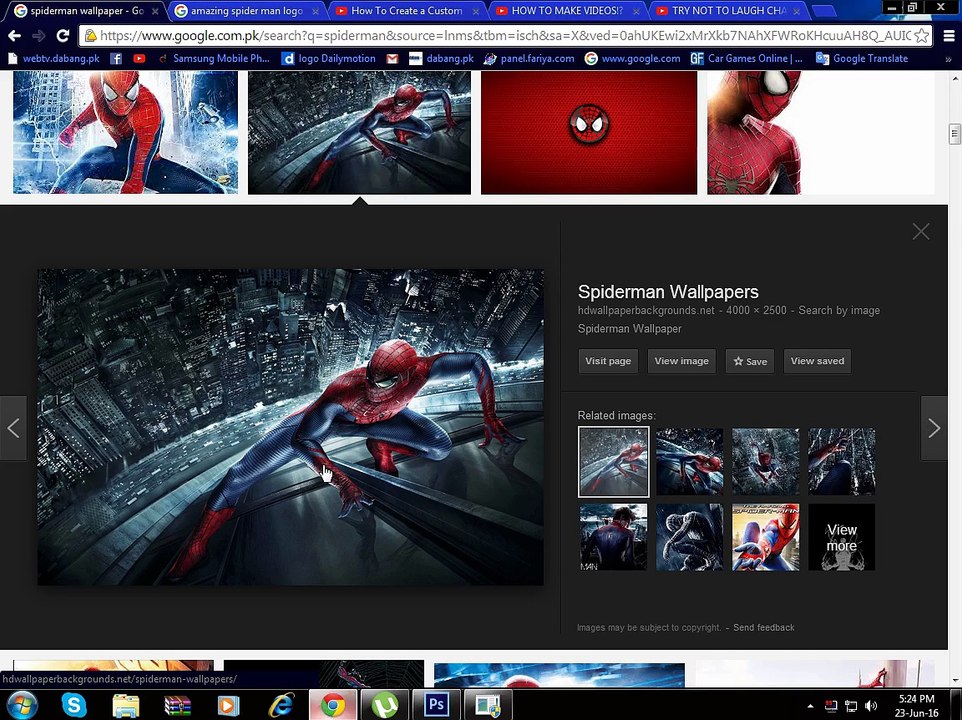Close the image preview panel
Viewport: 962px width, 720px height.
[921, 231]
